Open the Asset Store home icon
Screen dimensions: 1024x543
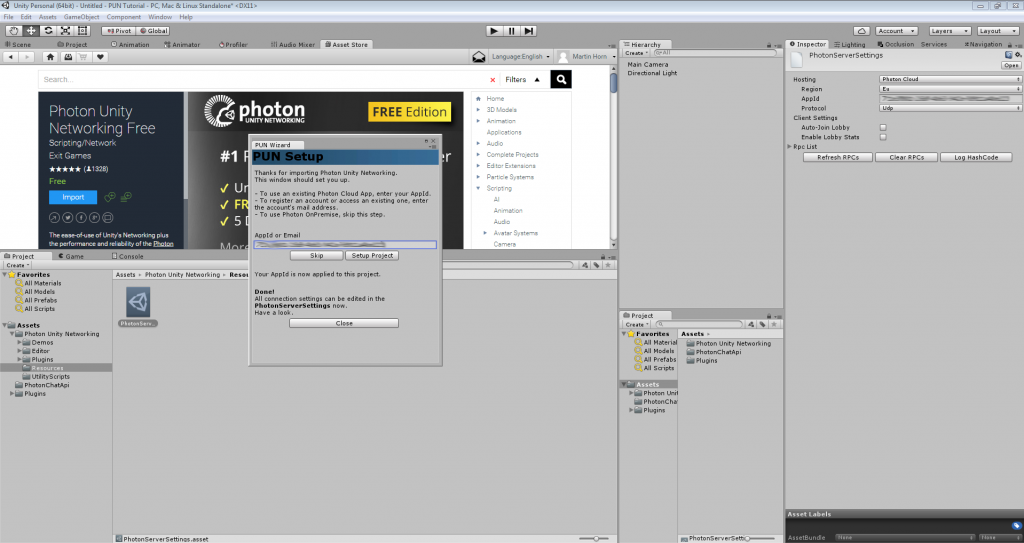[x=50, y=57]
